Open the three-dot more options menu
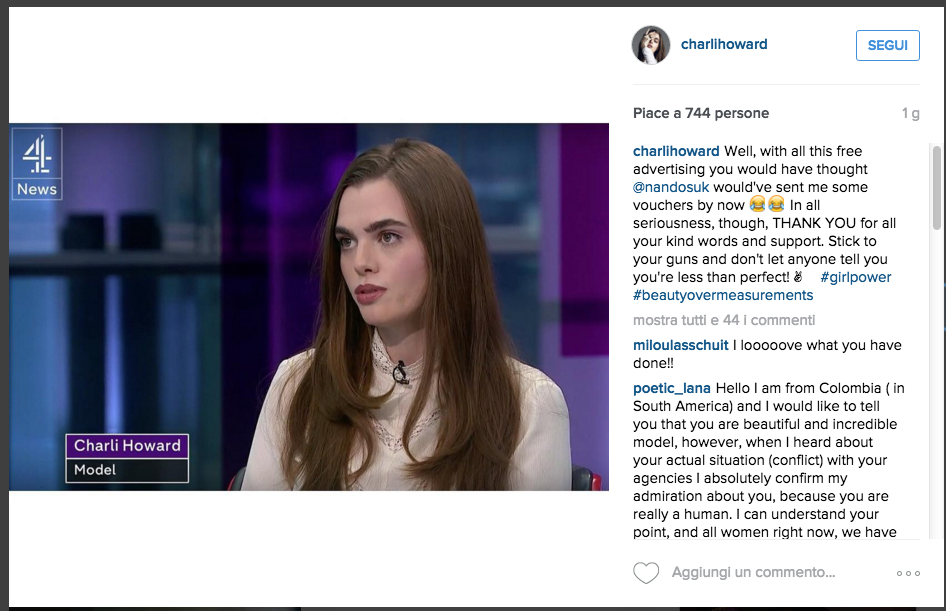This screenshot has width=946, height=611. 908,573
